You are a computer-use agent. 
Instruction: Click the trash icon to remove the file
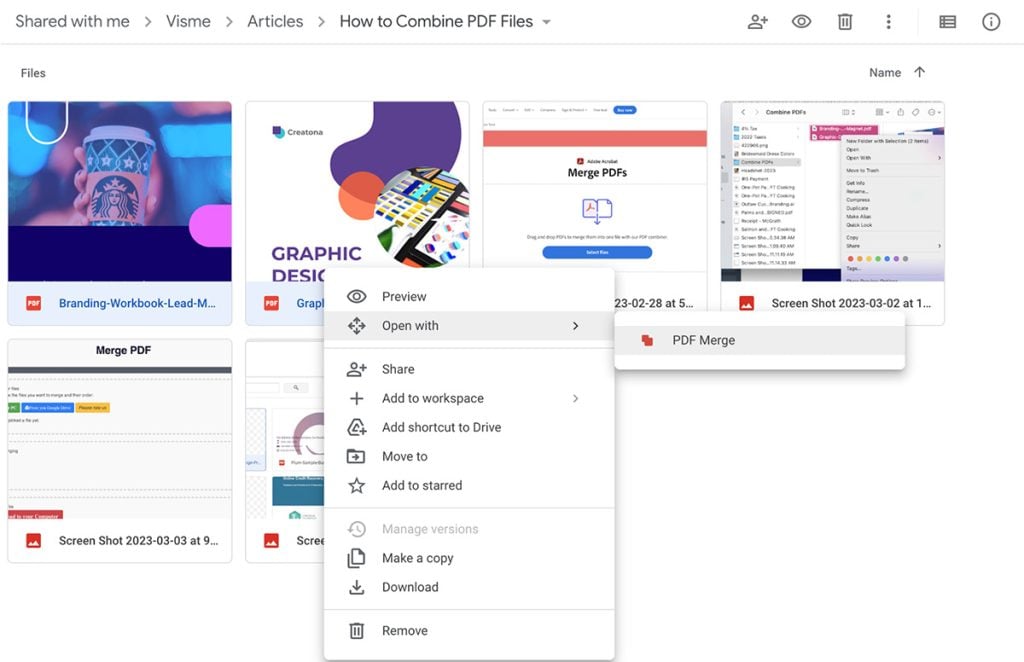click(845, 21)
